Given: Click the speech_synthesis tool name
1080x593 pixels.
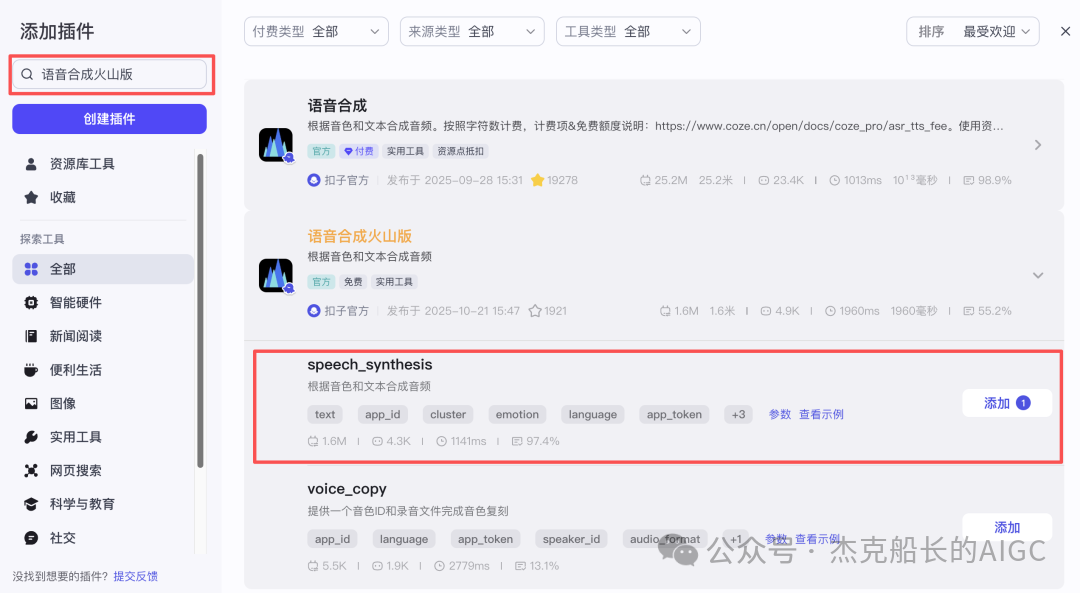Looking at the screenshot, I should tap(370, 365).
